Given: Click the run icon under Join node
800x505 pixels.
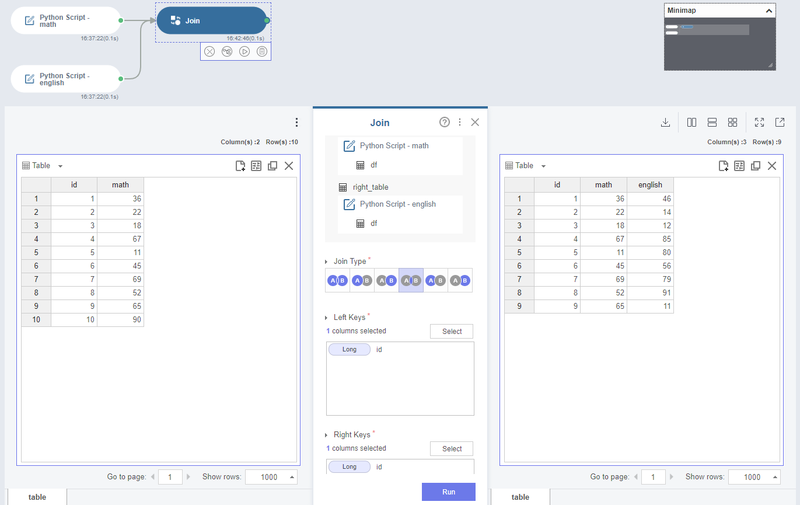Looking at the screenshot, I should pos(244,51).
